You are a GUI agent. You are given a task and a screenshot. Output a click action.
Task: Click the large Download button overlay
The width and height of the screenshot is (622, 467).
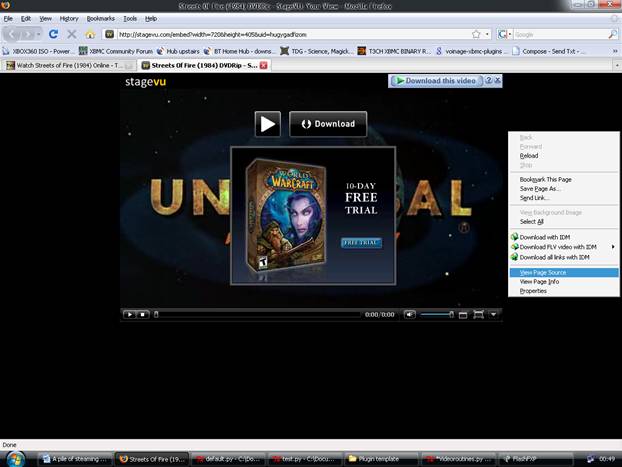(x=328, y=124)
